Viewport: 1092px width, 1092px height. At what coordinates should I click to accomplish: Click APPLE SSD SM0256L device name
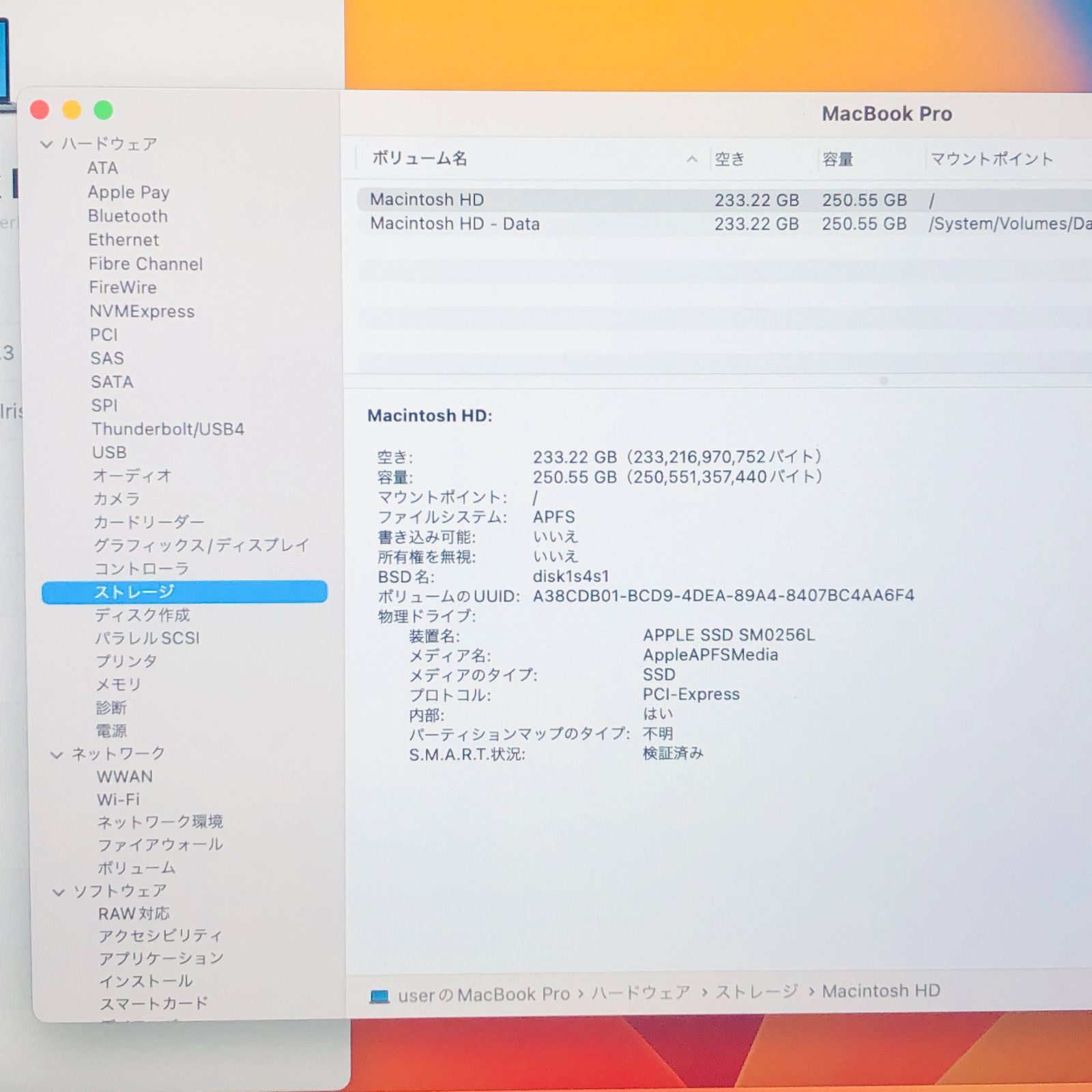click(729, 635)
